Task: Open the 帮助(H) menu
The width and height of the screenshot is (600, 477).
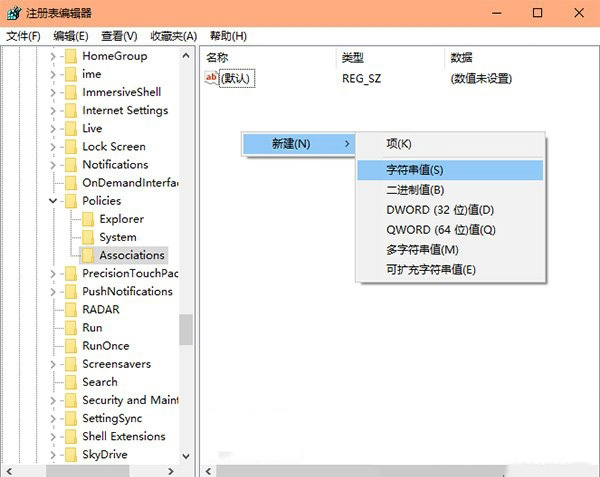Action: (228, 36)
